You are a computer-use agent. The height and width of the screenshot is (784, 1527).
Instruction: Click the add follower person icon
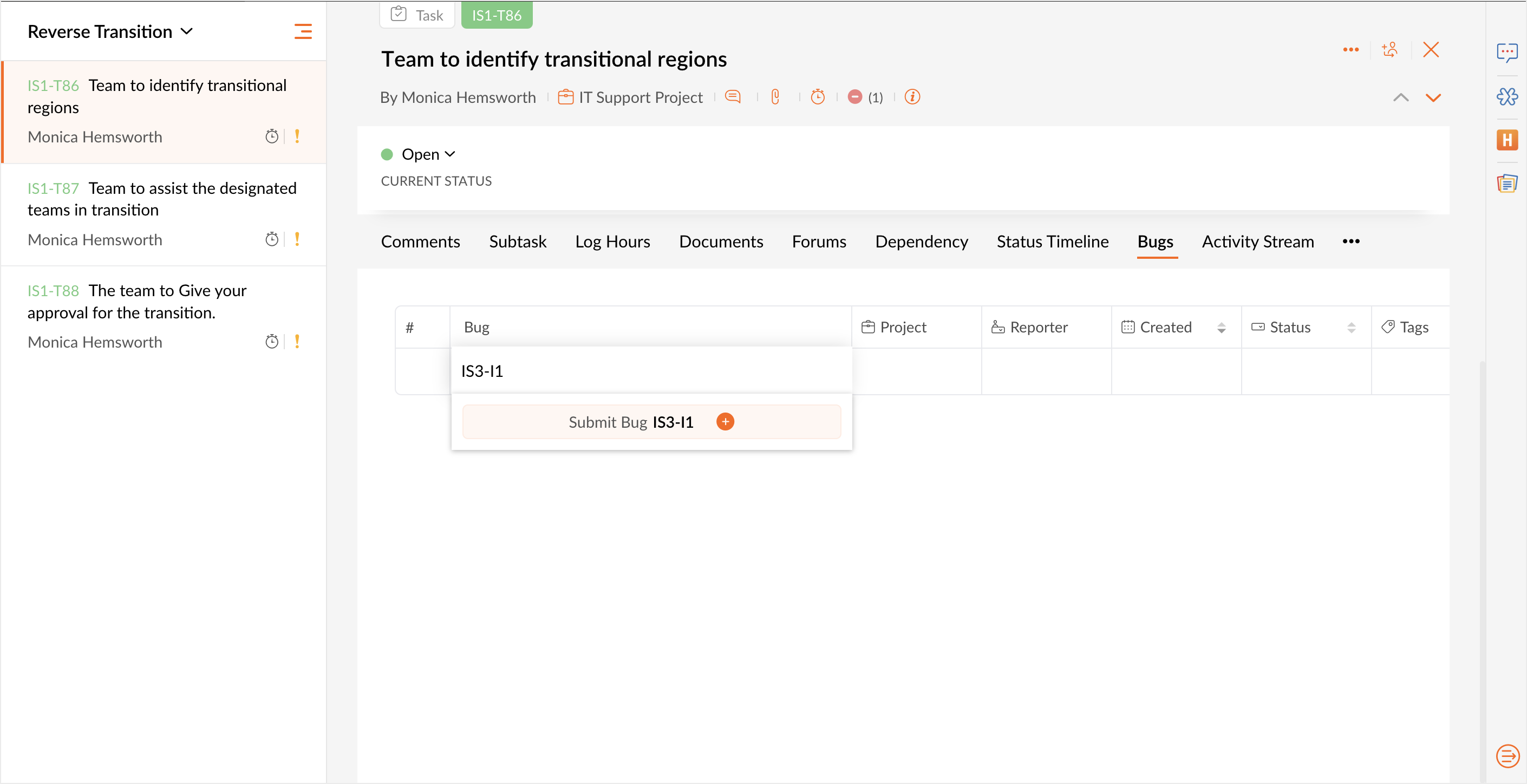pos(1390,50)
